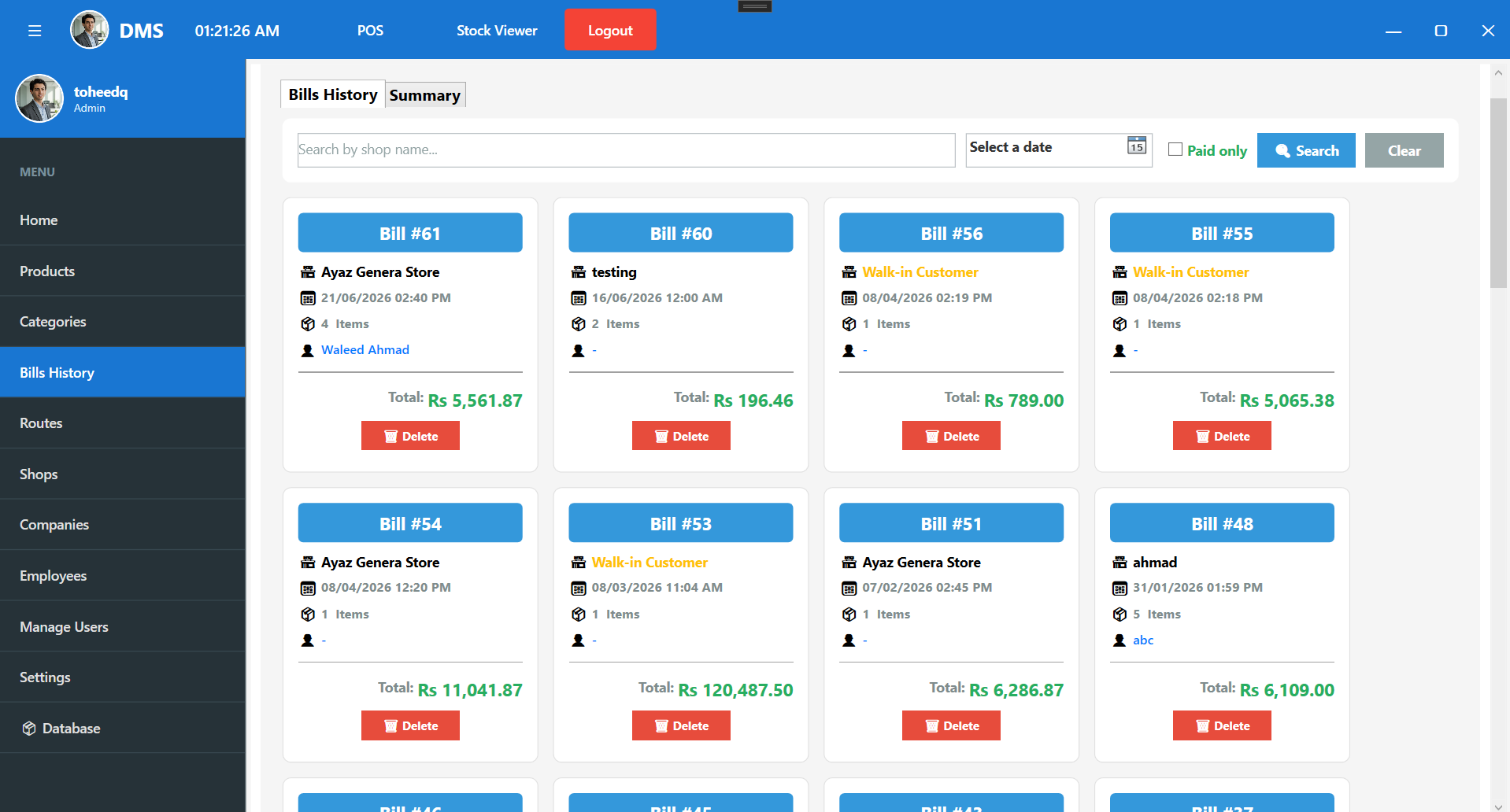The image size is (1510, 812).
Task: Click the blue Search button
Action: click(x=1306, y=150)
